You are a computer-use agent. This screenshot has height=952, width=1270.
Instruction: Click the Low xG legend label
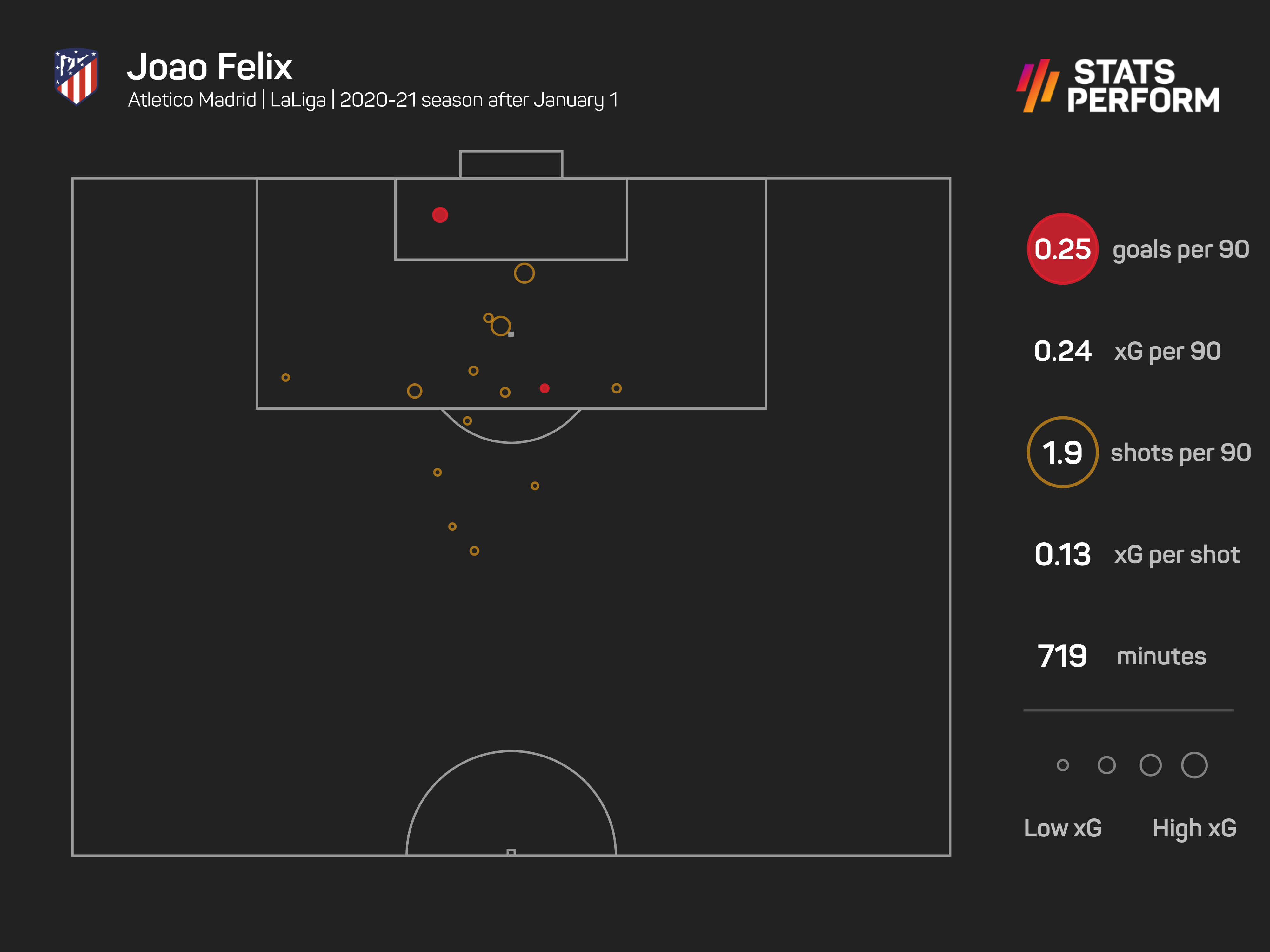(1063, 828)
